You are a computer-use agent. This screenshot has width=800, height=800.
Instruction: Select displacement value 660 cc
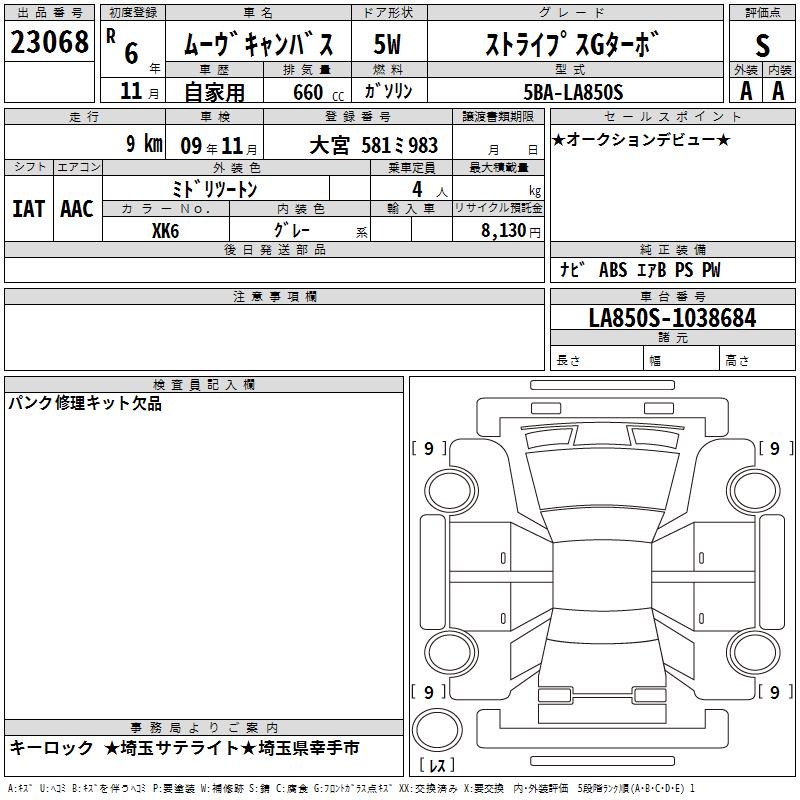(318, 92)
